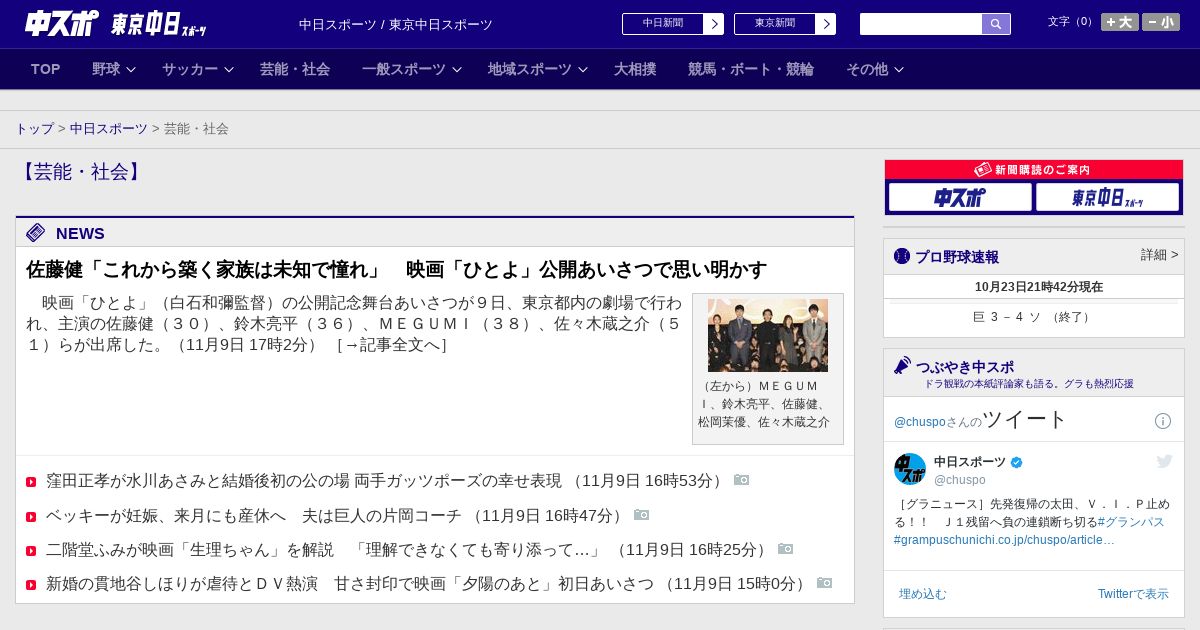Open the 競馬・ボート・競輪 menu item
The image size is (1200, 630).
click(x=751, y=69)
